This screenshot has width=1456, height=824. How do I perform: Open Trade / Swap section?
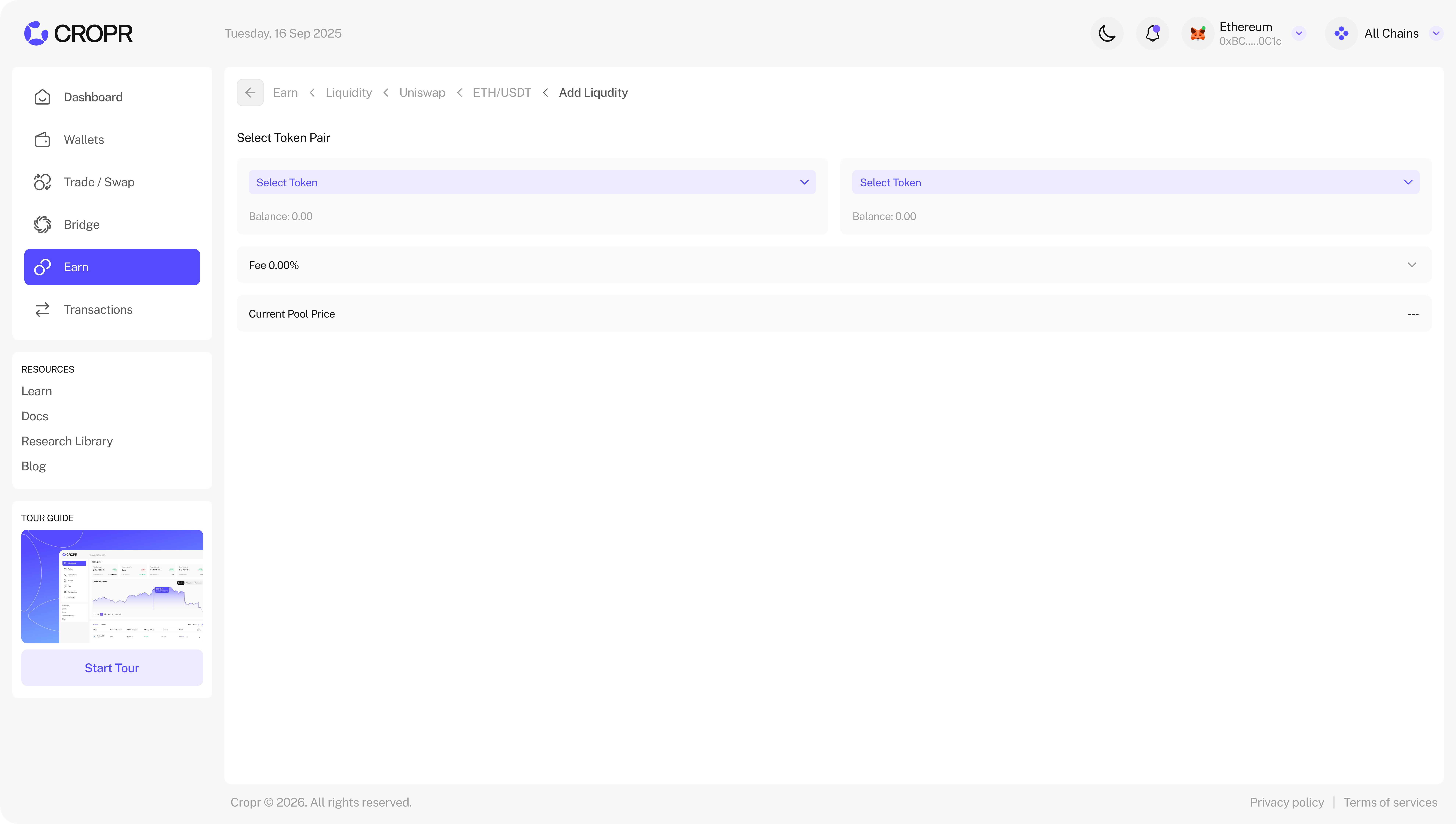tap(112, 182)
